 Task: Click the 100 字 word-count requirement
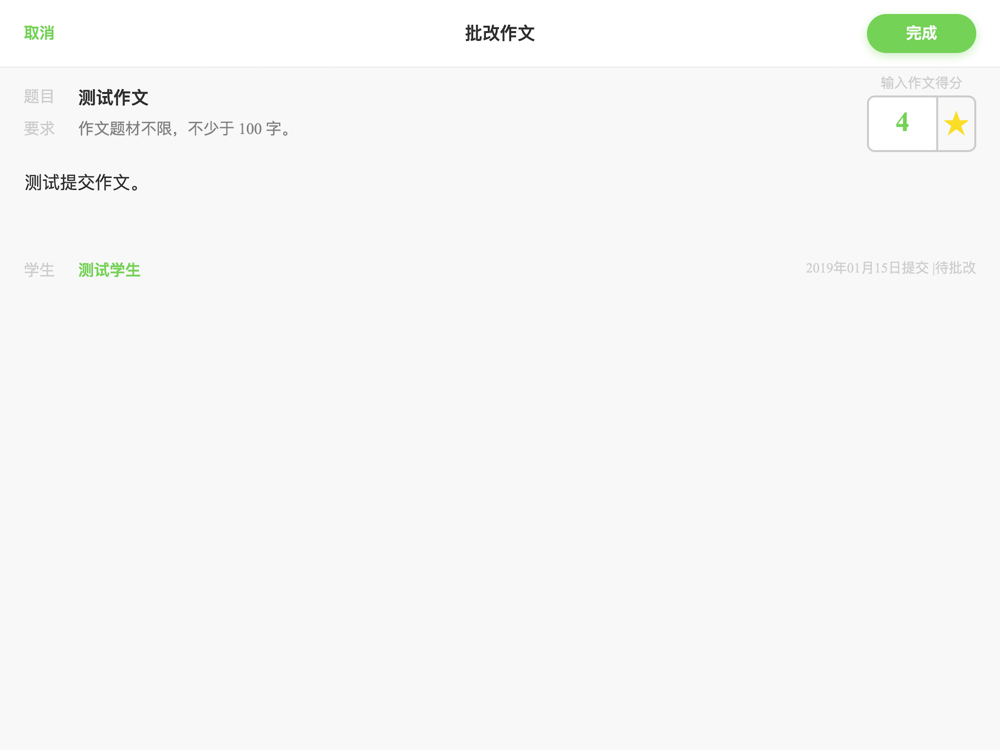point(260,129)
